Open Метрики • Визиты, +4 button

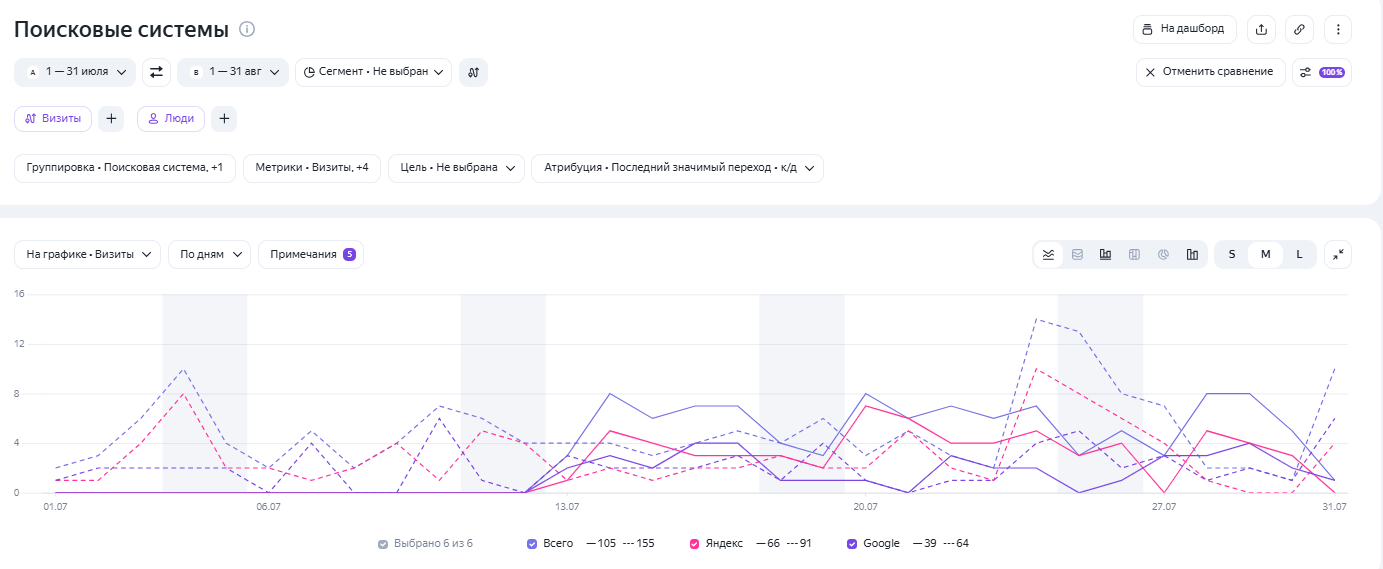pyautogui.click(x=312, y=168)
